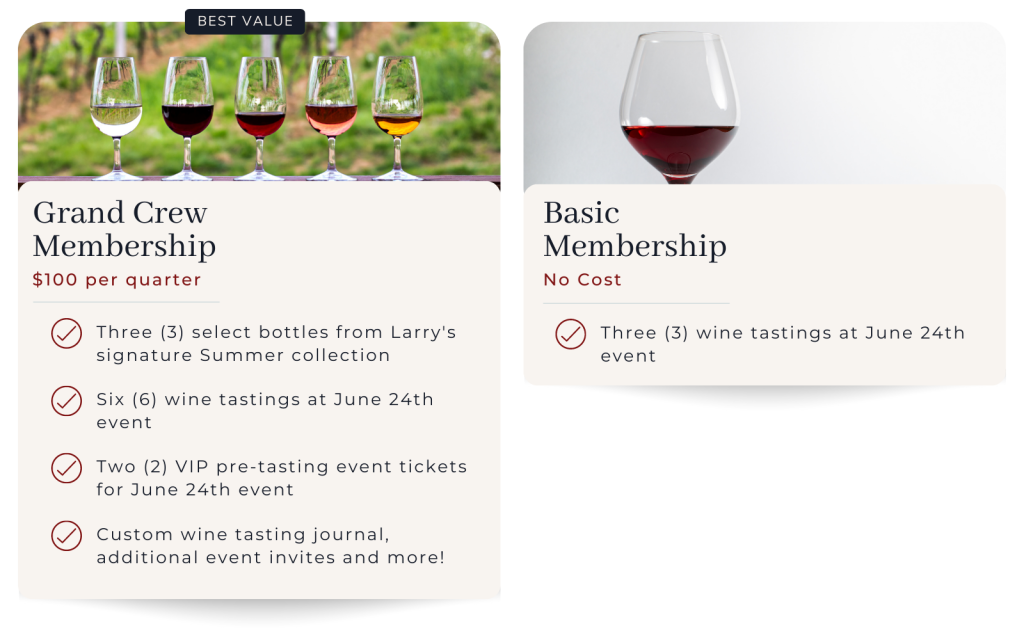Image resolution: width=1024 pixels, height=640 pixels.
Task: Click checkmark icon beside three select bottles
Action: tap(67, 334)
